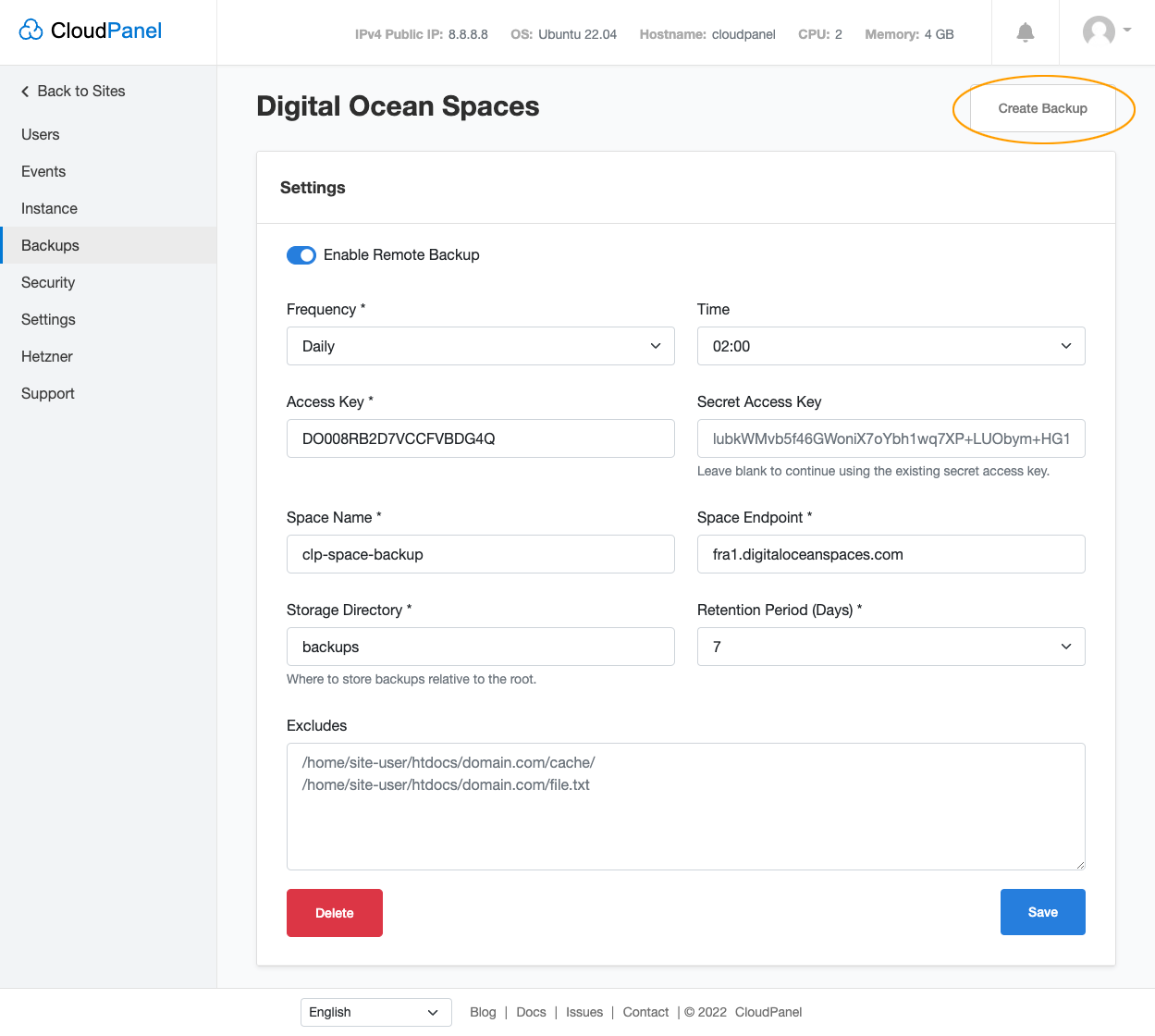Click the user avatar icon
The image size is (1155, 1036).
click(1099, 31)
